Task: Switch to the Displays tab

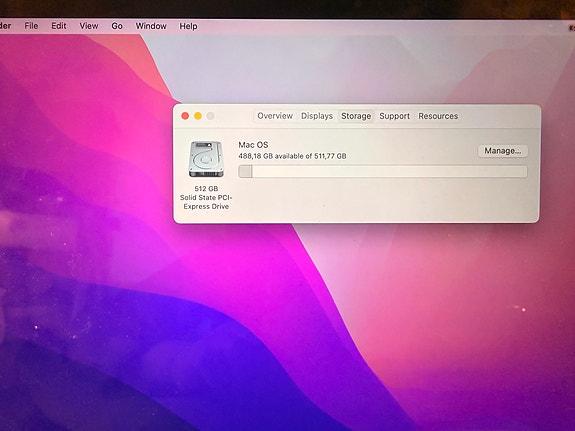Action: (317, 116)
